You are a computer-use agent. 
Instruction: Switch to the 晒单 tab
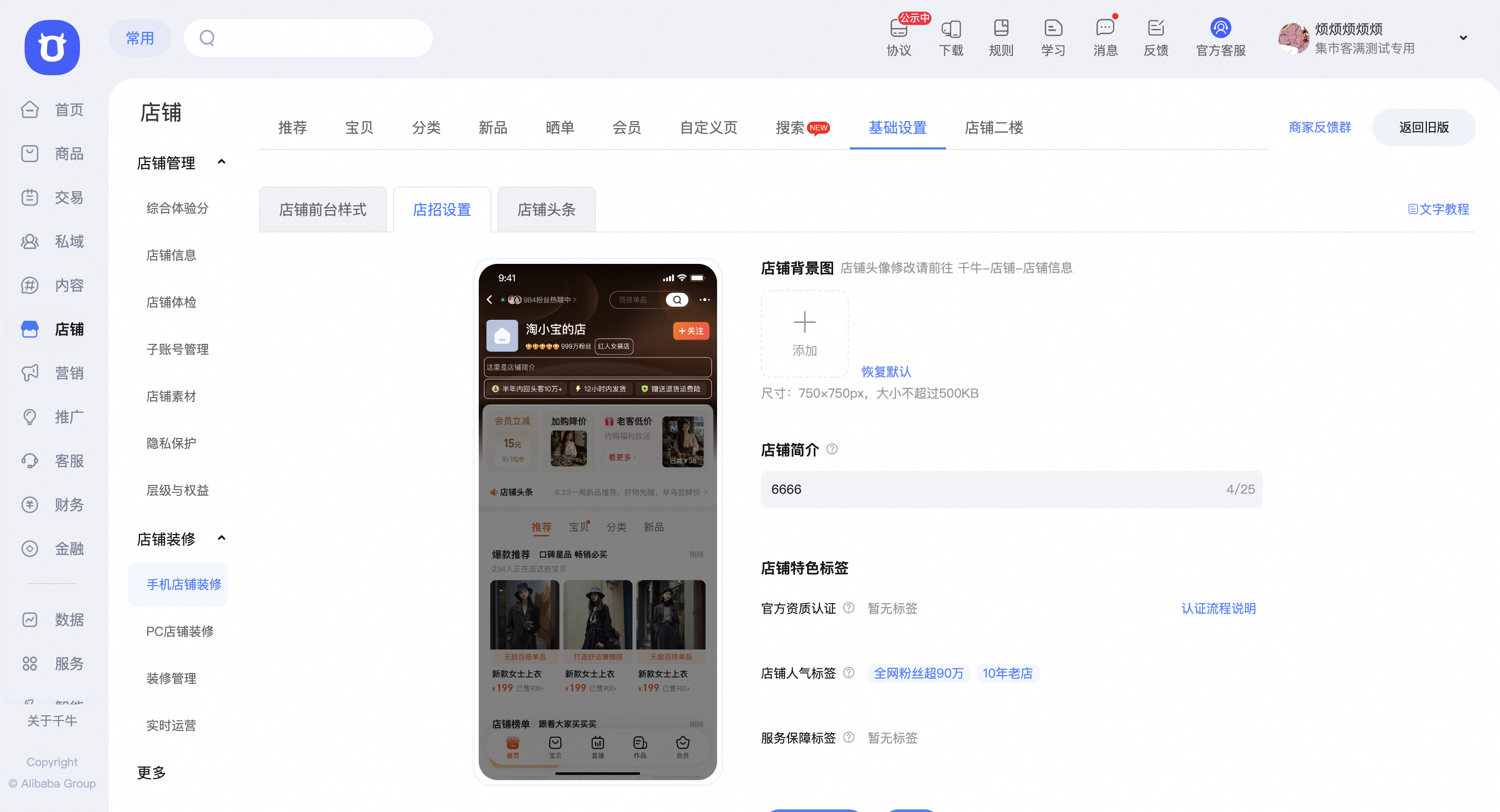click(560, 127)
